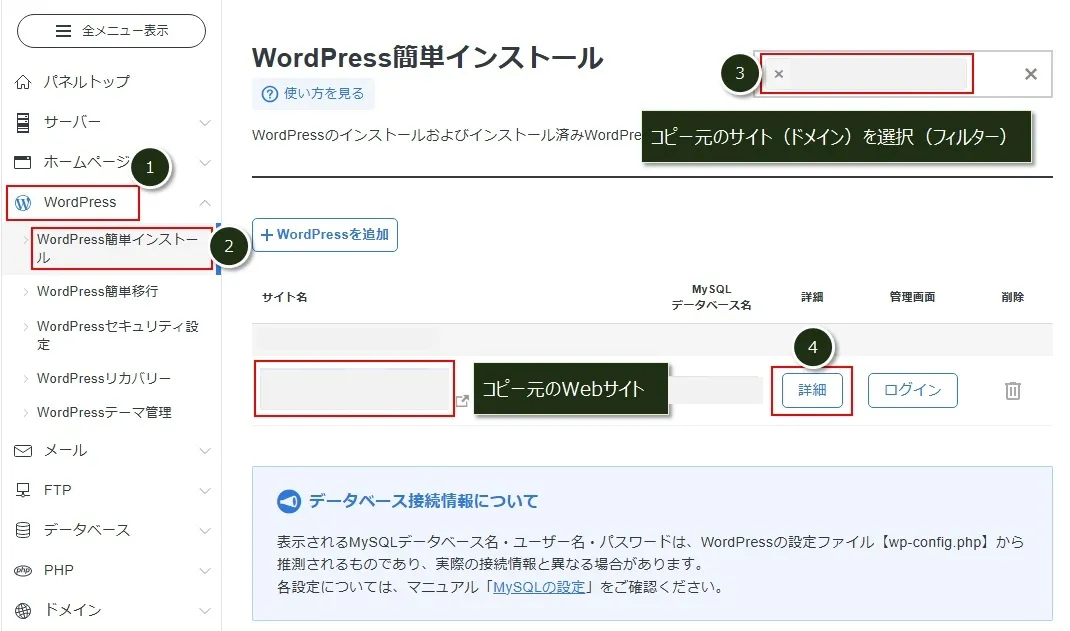Close the domain filter with large X
1070x631 pixels.
(1031, 74)
